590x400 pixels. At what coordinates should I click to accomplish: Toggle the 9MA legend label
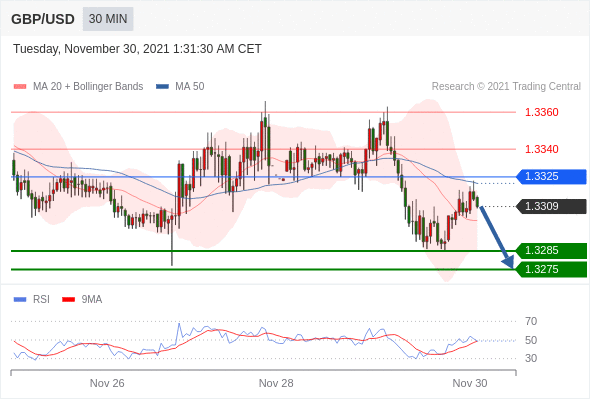92,300
